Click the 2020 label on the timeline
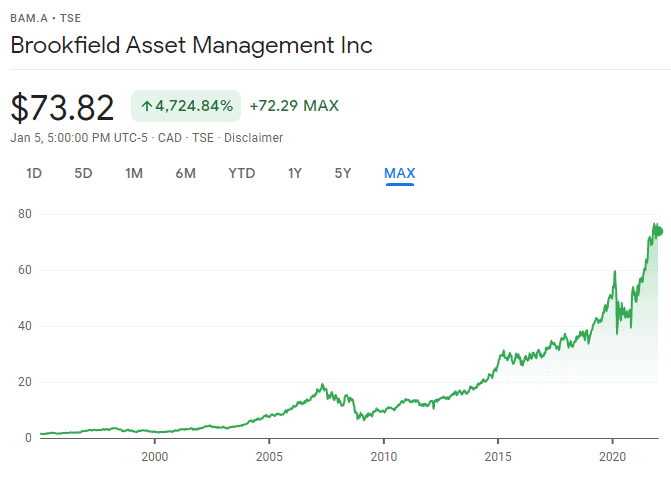The height and width of the screenshot is (477, 671). click(x=612, y=456)
